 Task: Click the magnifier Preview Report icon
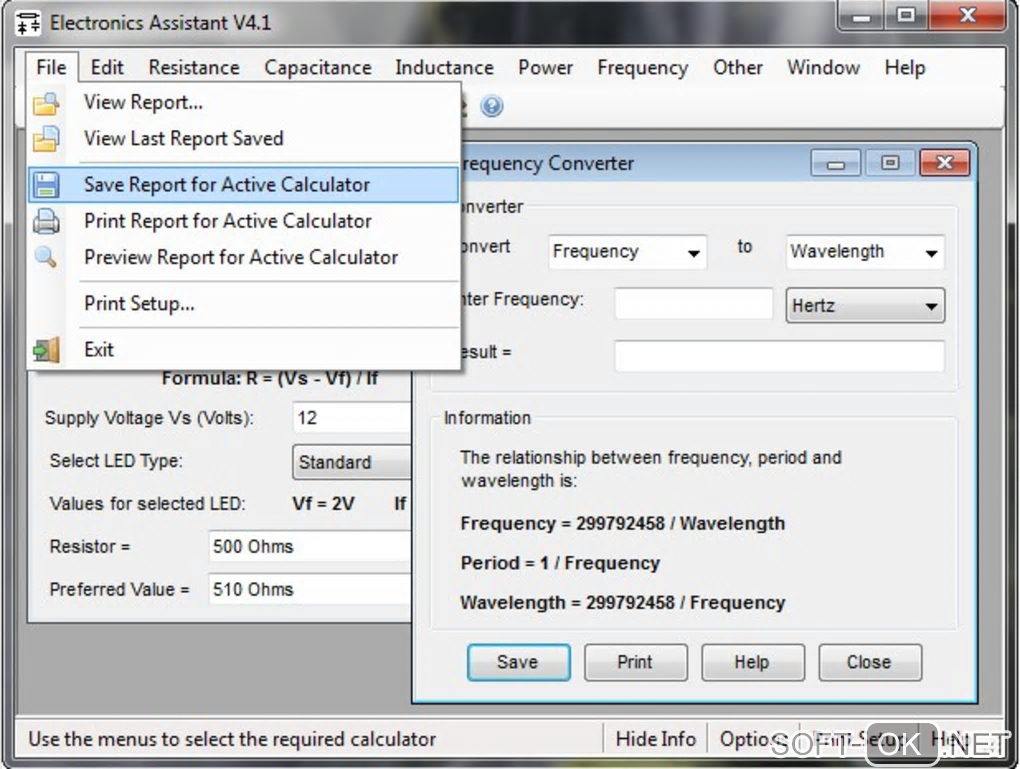tap(46, 257)
